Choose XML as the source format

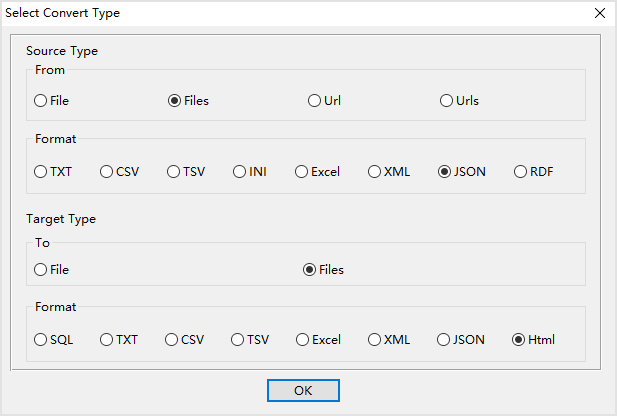[x=375, y=172]
